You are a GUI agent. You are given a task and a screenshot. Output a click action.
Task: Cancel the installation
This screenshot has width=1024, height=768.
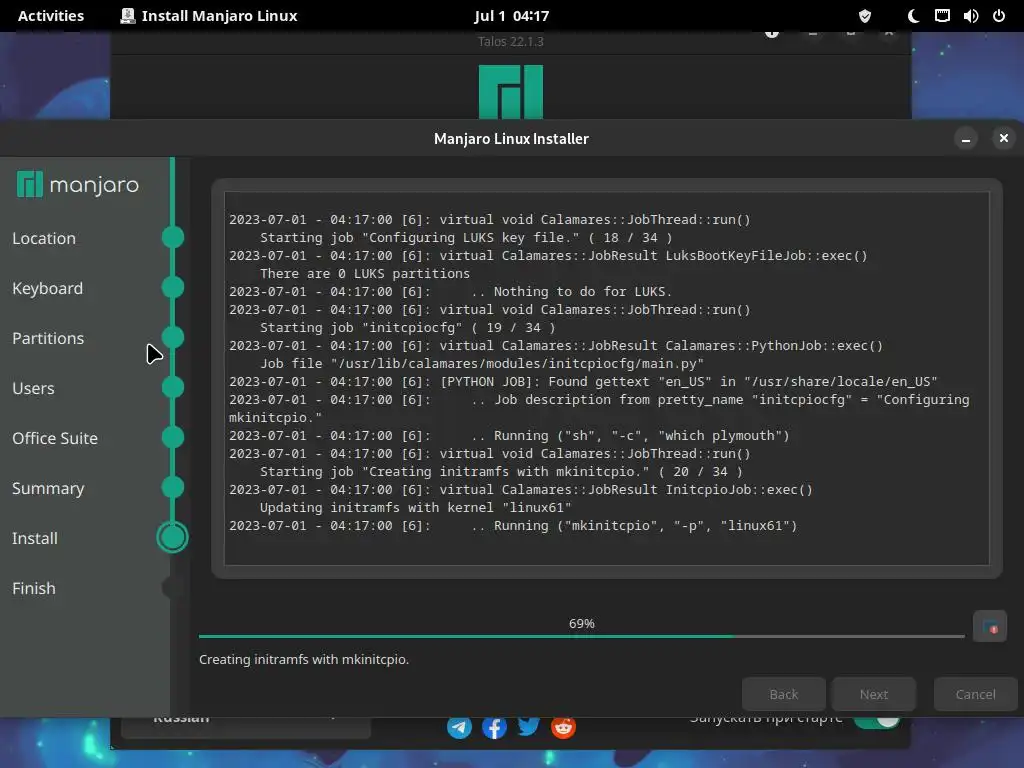tap(976, 694)
